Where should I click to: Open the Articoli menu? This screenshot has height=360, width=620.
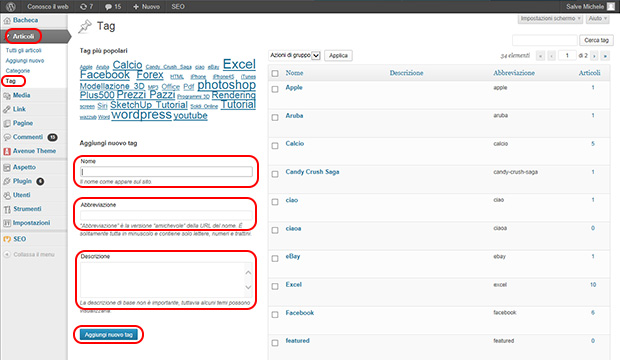23,36
